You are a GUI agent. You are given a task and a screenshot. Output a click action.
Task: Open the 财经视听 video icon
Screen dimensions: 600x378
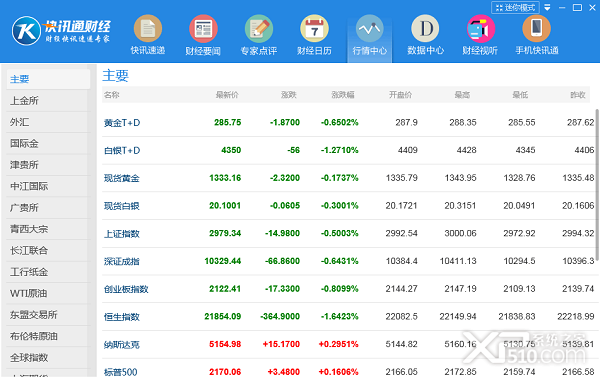point(481,29)
